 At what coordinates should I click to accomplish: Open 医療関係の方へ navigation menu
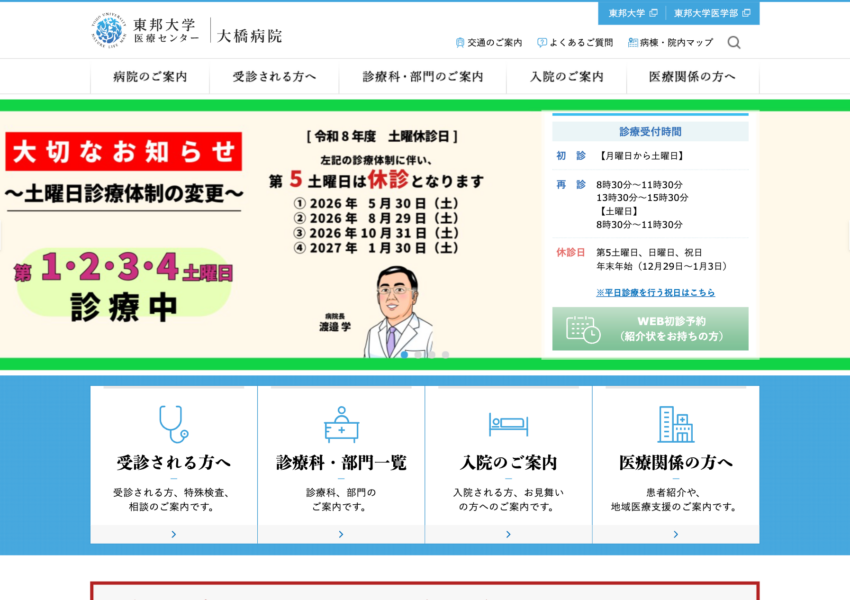(692, 76)
